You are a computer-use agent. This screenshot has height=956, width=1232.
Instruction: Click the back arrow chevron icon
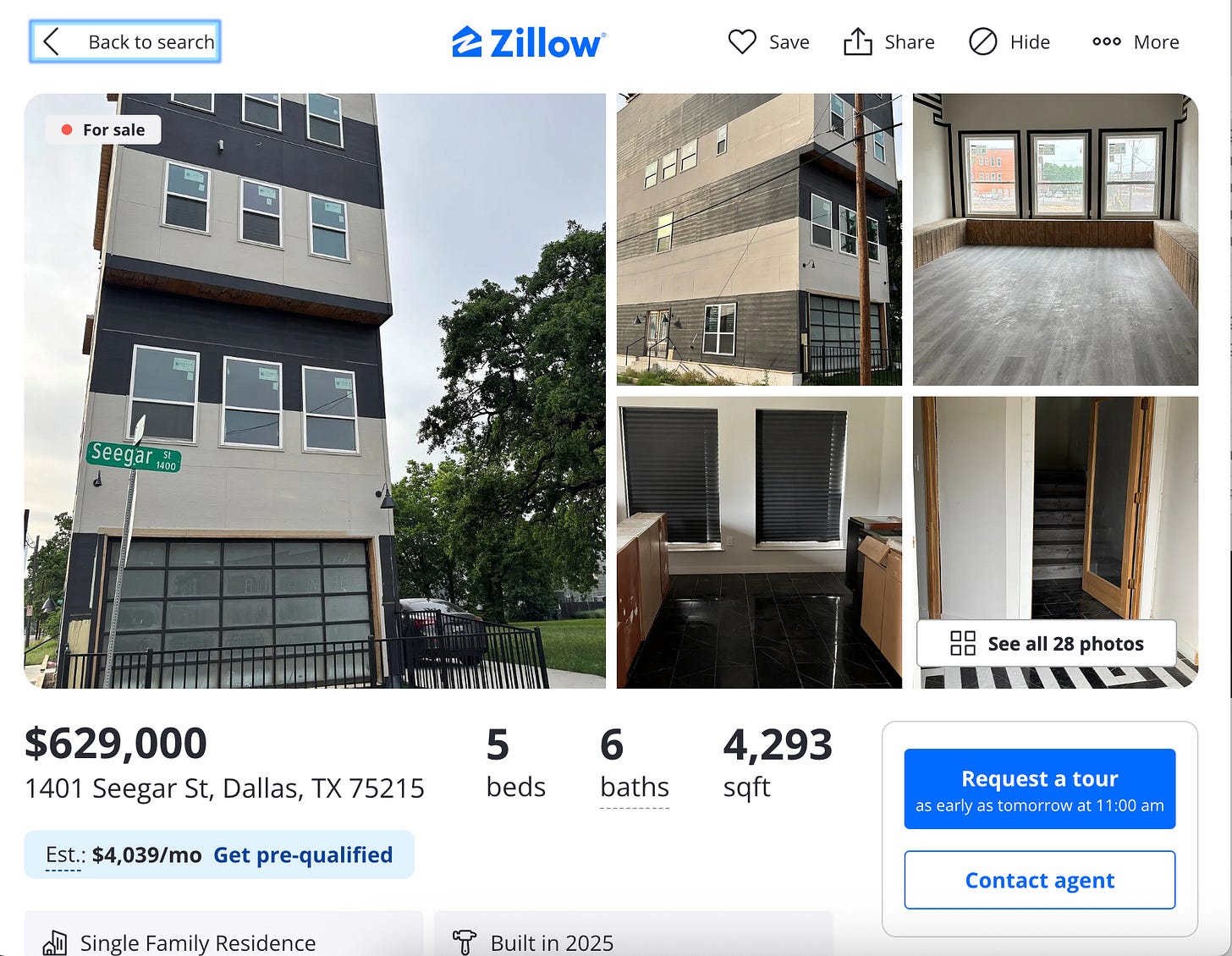(52, 41)
